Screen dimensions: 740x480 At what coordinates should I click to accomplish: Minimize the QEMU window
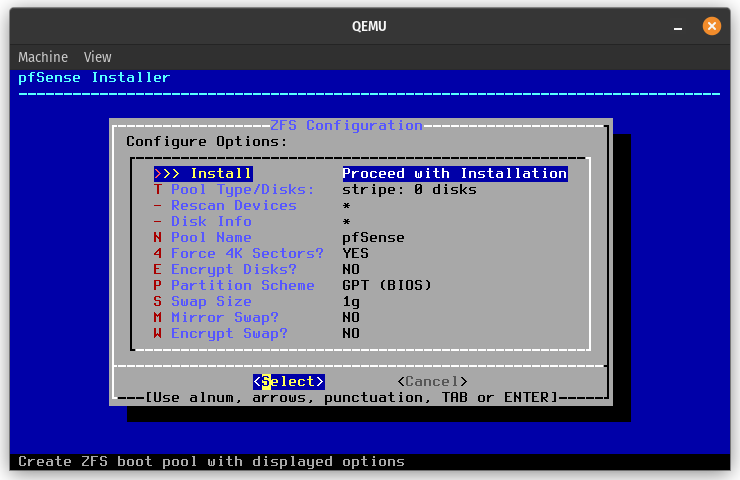point(678,26)
